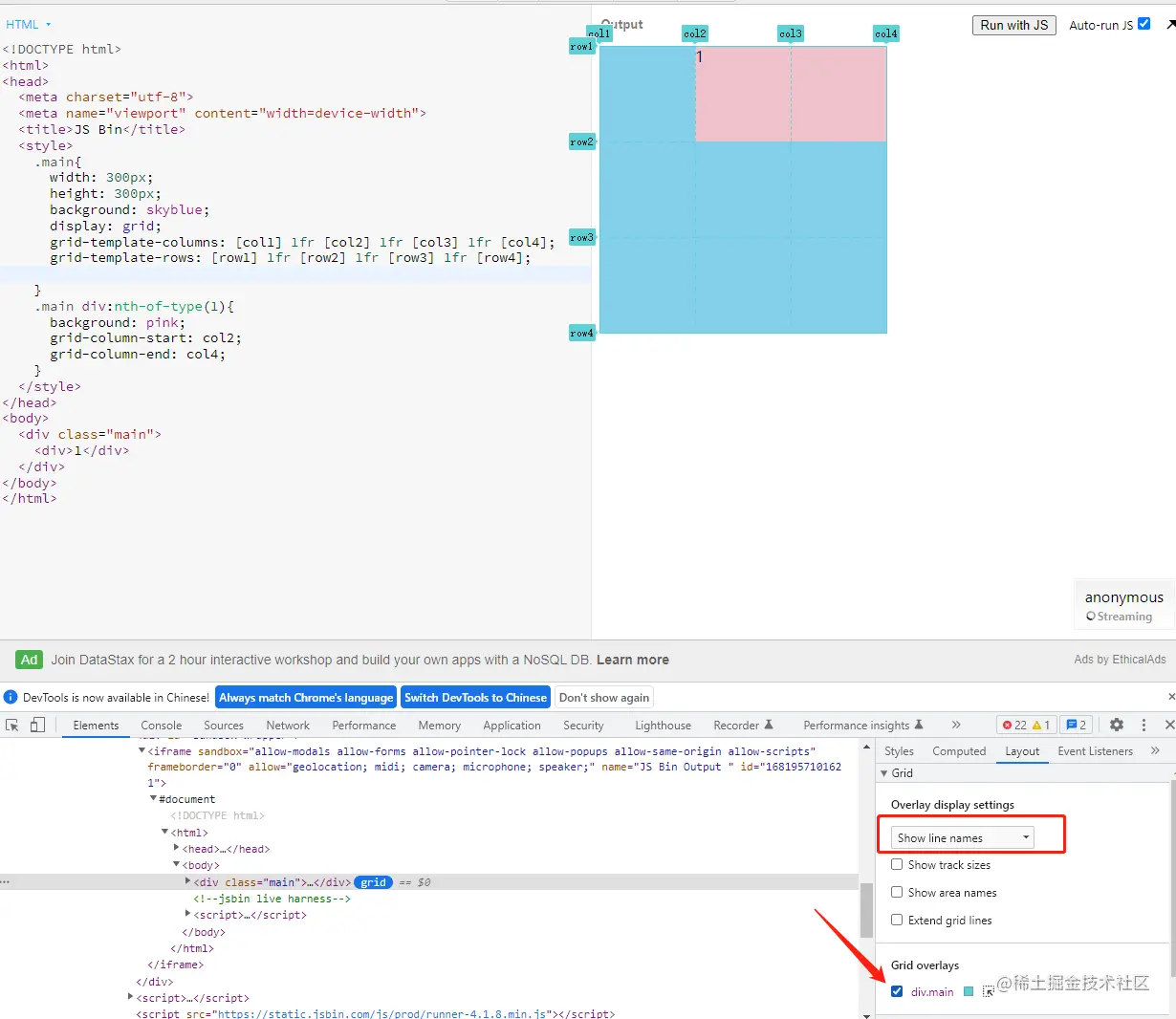
Task: Click Don't show again button
Action: coord(604,698)
